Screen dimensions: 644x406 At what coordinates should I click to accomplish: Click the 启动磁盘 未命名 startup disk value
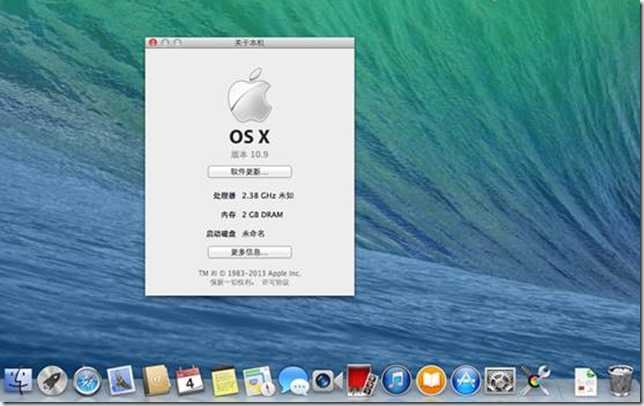[x=253, y=234]
